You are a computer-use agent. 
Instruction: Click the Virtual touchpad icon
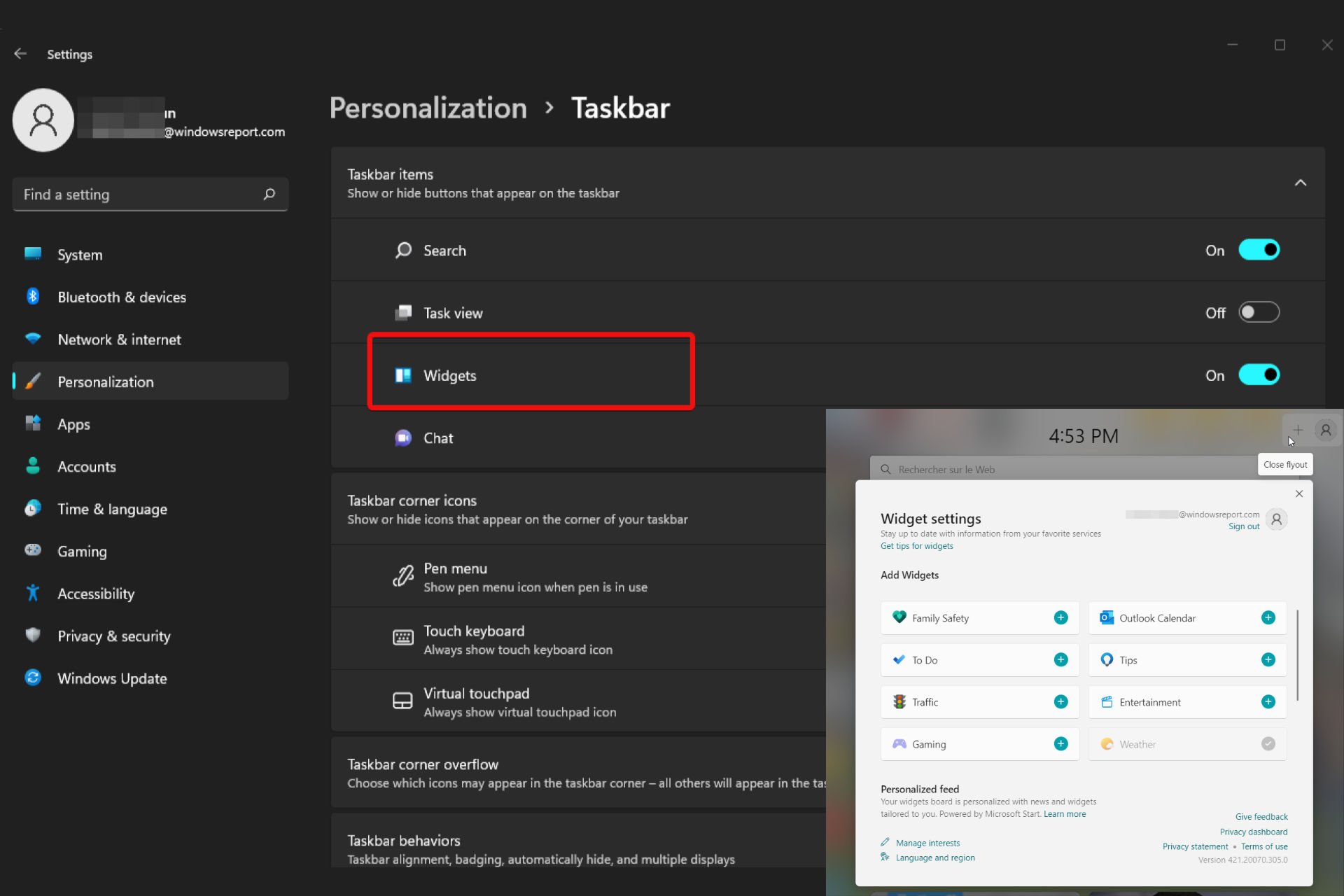[x=402, y=701]
